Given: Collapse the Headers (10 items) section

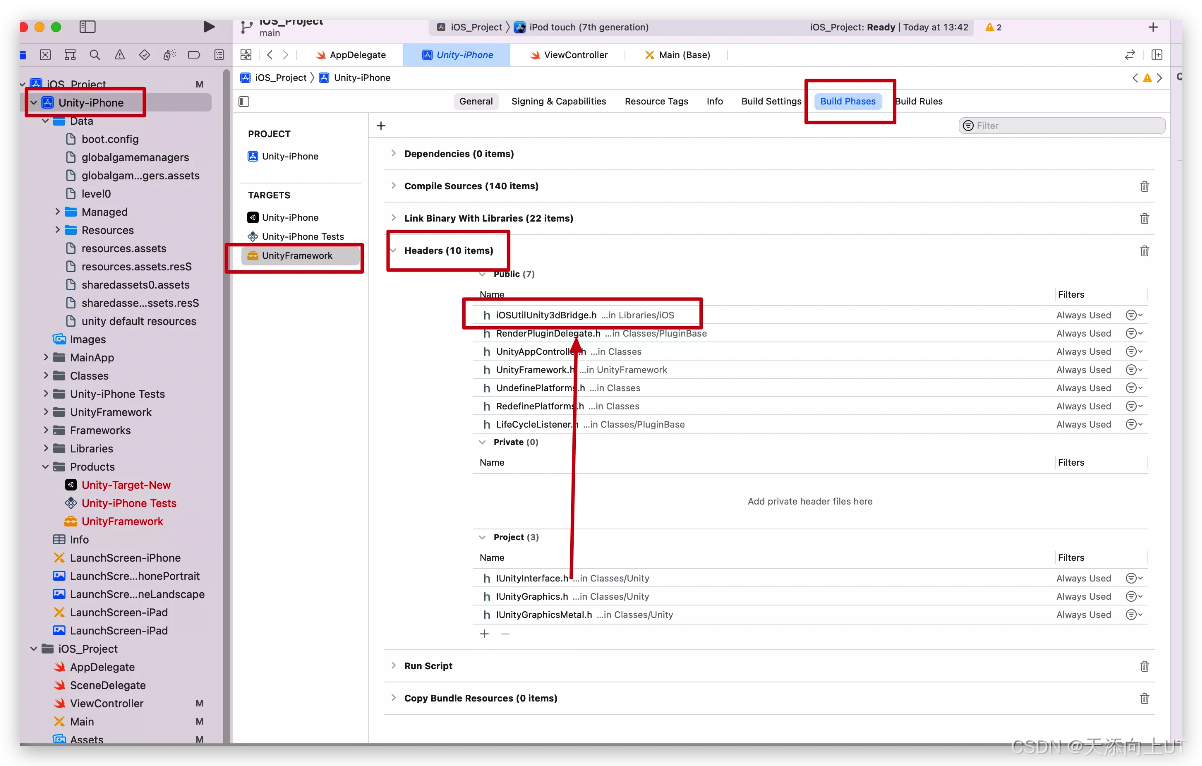Looking at the screenshot, I should click(x=393, y=251).
